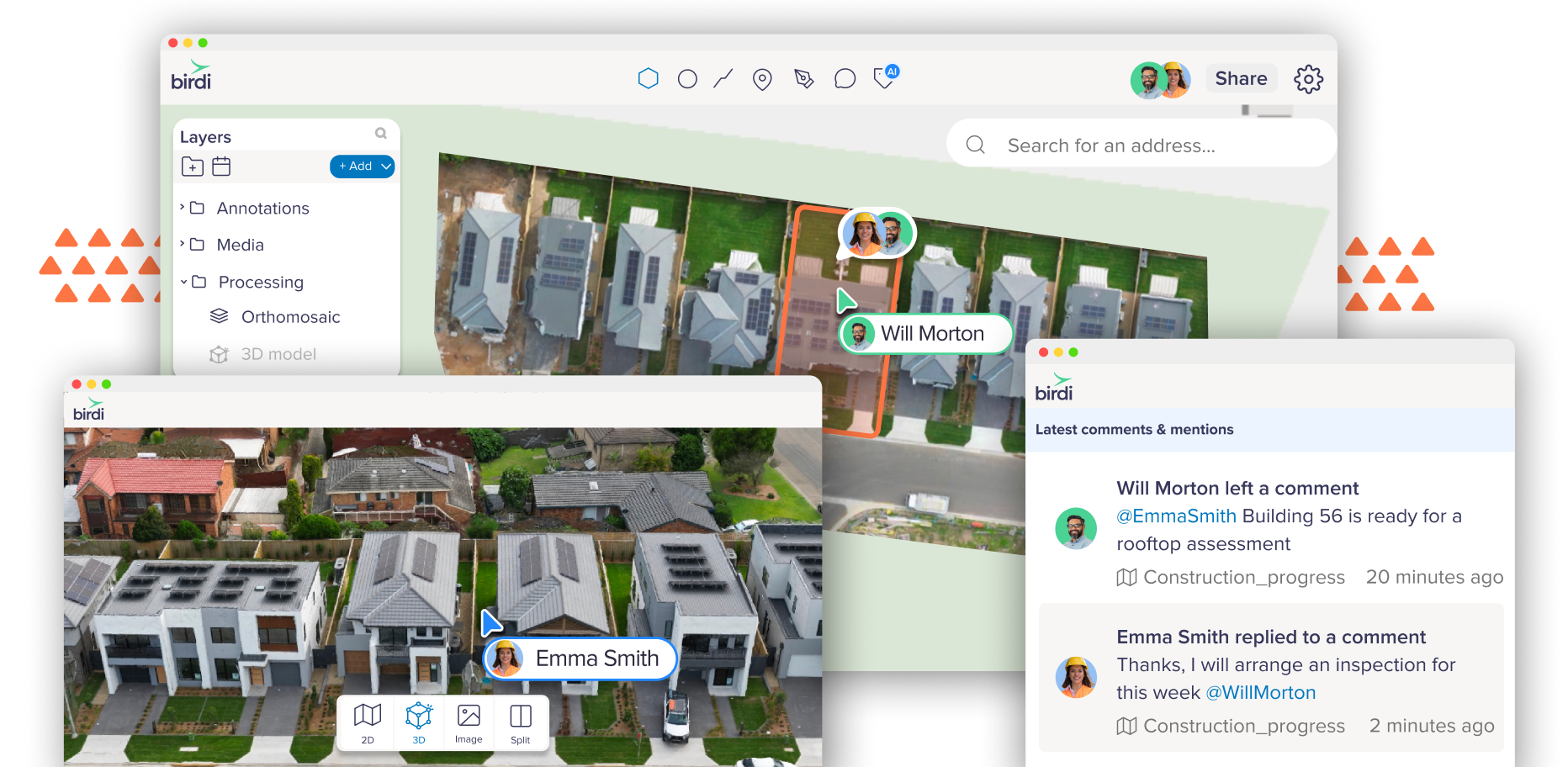The image size is (1568, 767).
Task: Click birdi logo in 3D view window
Action: pyautogui.click(x=88, y=410)
